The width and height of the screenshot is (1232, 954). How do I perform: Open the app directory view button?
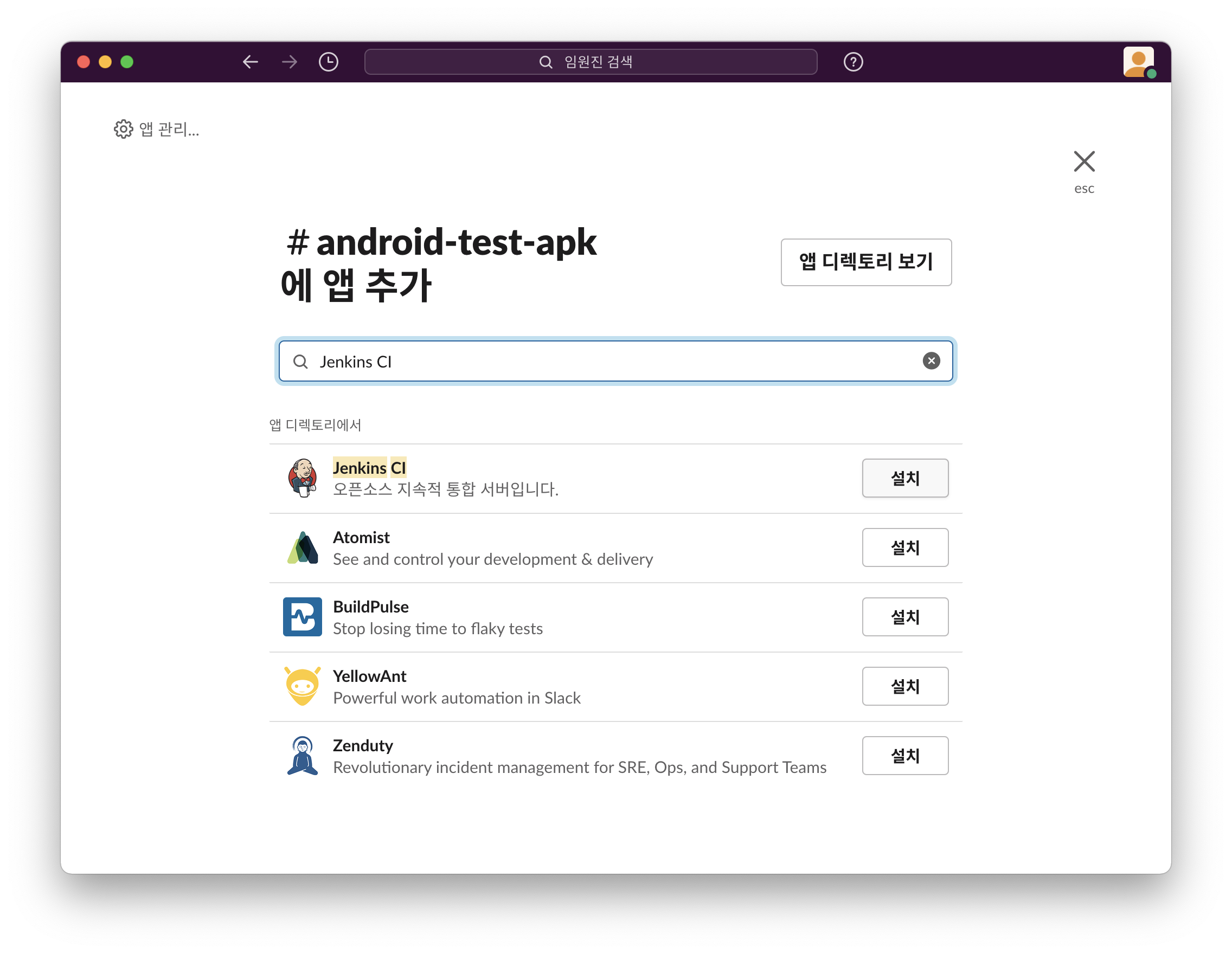866,262
